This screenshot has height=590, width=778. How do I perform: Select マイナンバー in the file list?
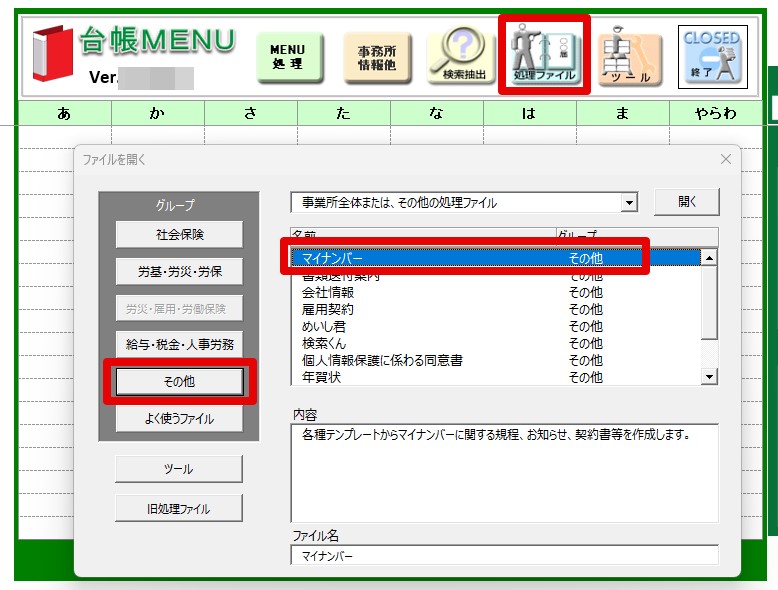click(496, 258)
